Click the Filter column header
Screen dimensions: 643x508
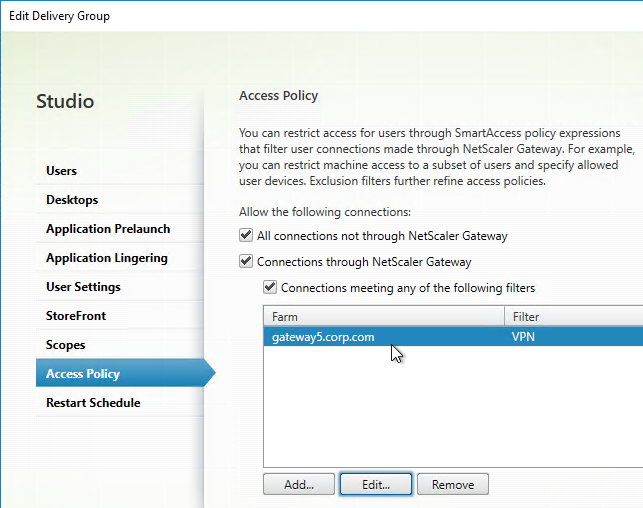(x=574, y=317)
